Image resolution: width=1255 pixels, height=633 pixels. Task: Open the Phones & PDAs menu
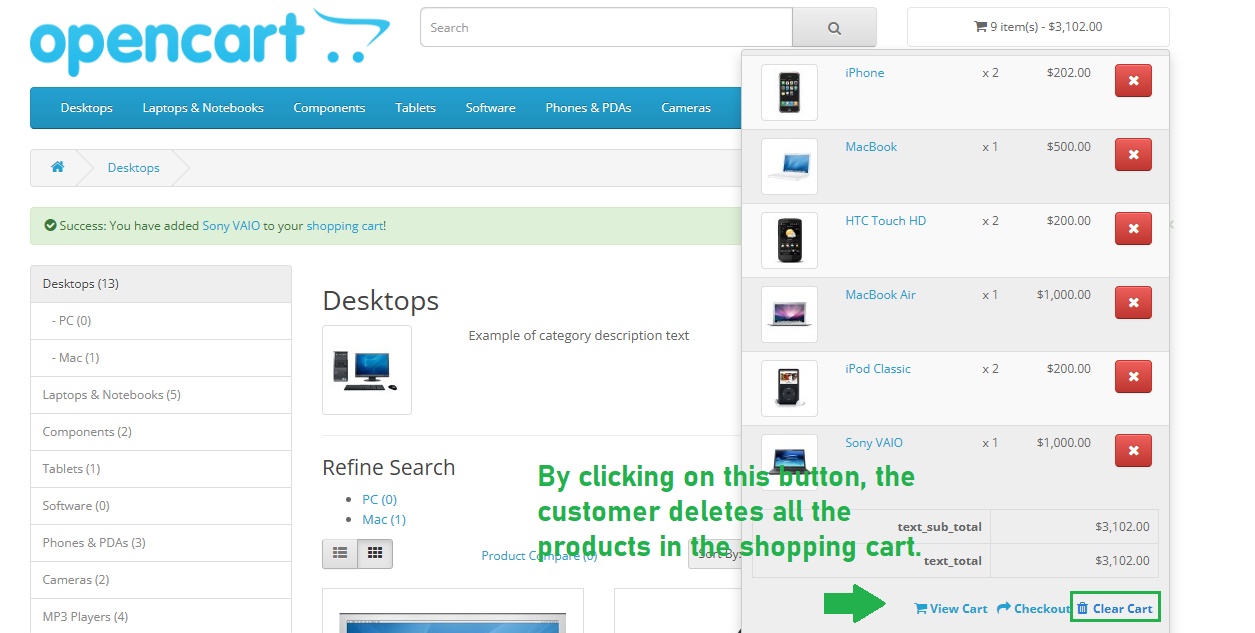[588, 108]
